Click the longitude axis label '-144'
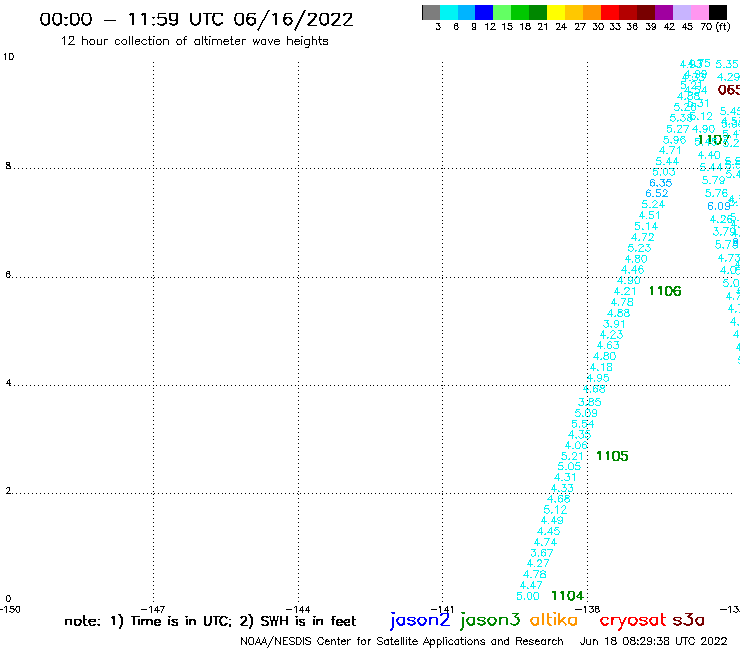 298,609
